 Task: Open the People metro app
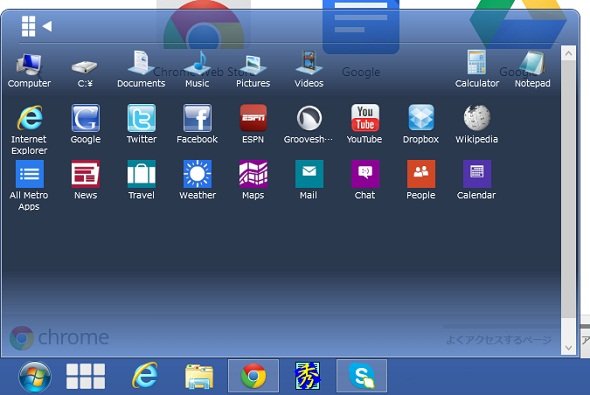coord(421,180)
